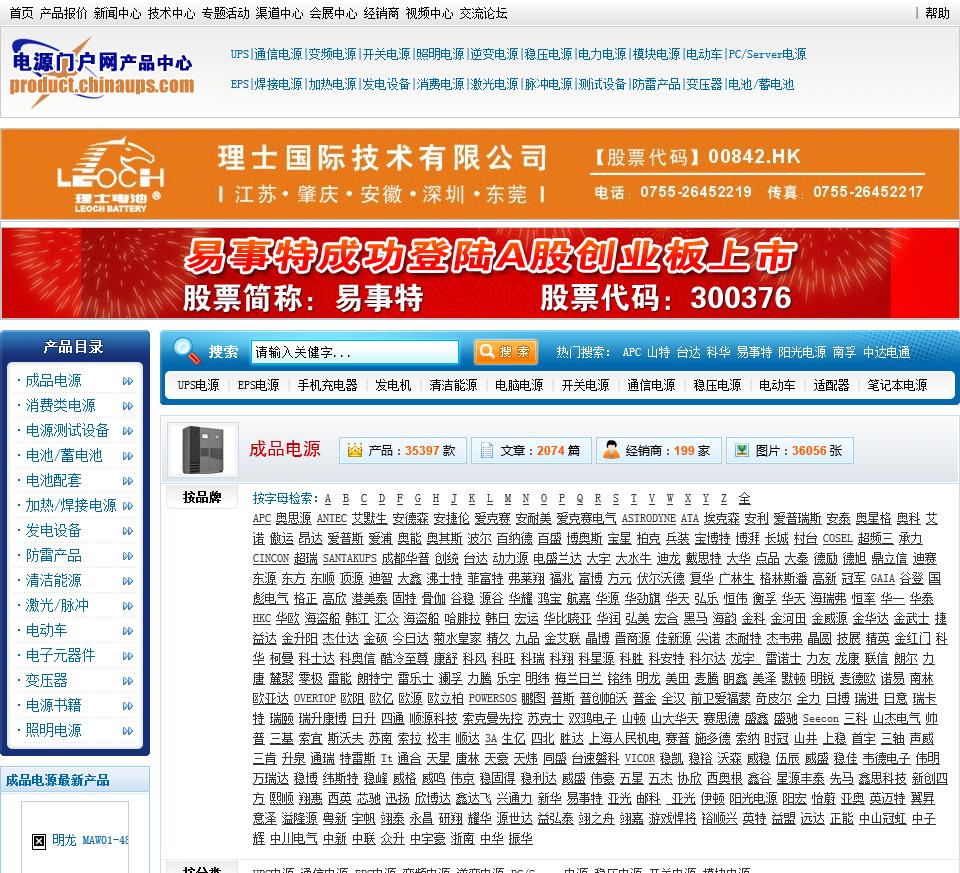Click brand link 中川电气
Image resolution: width=960 pixels, height=873 pixels.
click(x=294, y=839)
